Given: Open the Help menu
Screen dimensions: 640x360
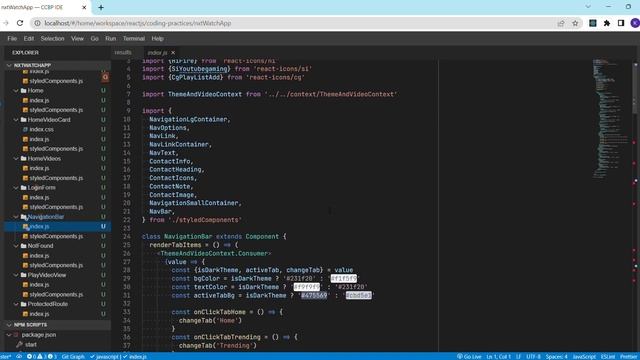Looking at the screenshot, I should (x=158, y=38).
